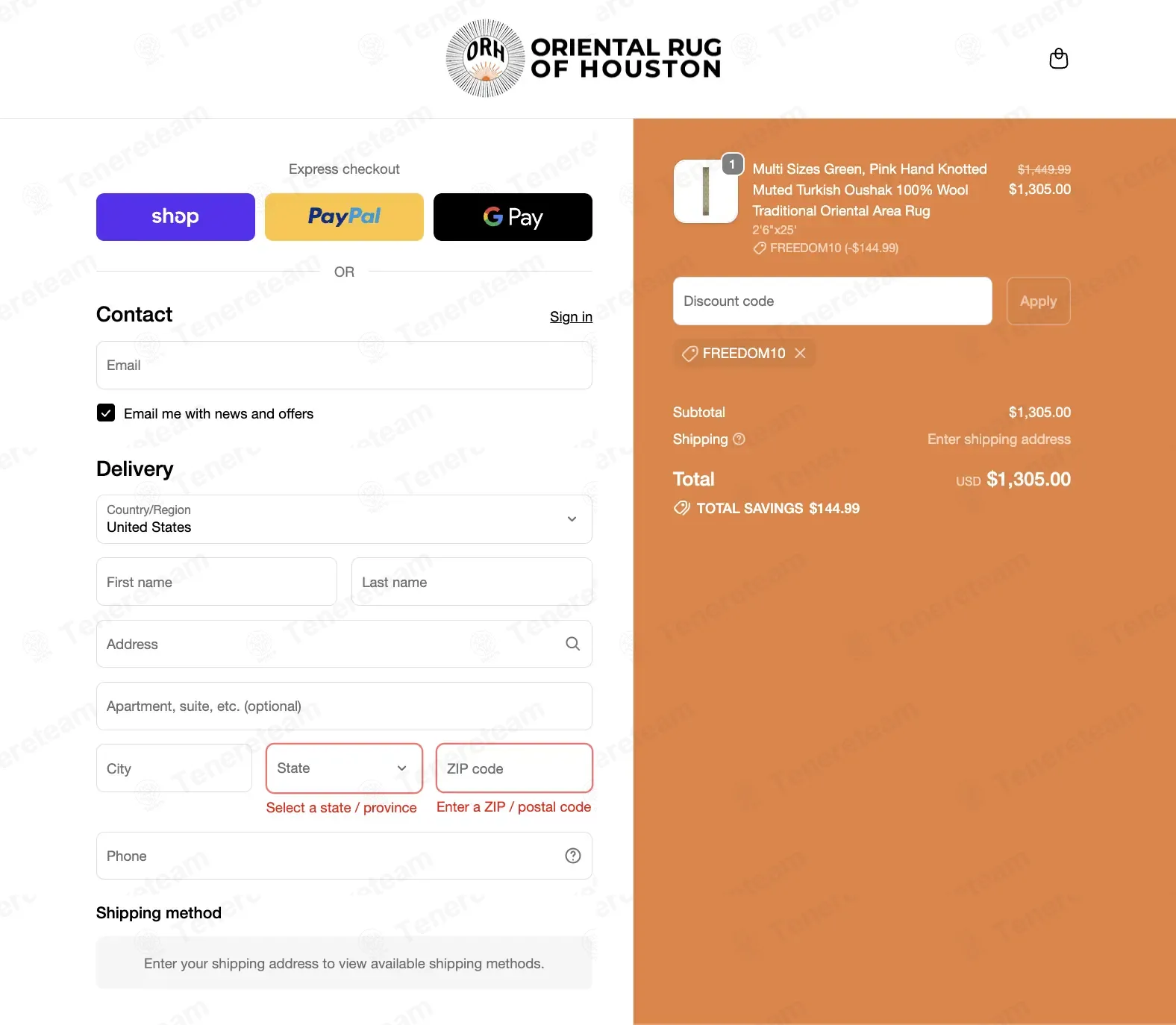Choose Google Pay express checkout

pos(513,217)
